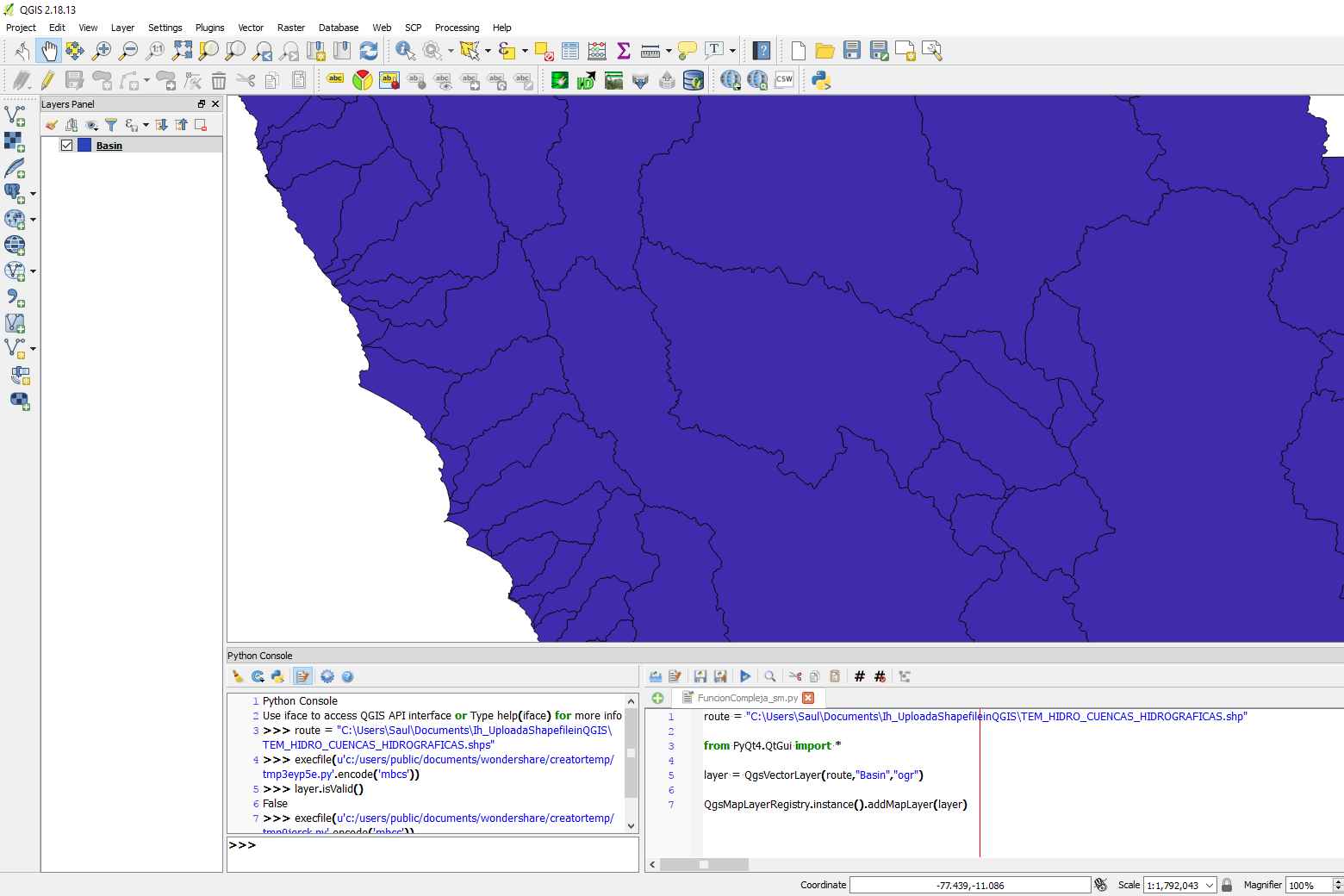1344x896 pixels.
Task: Open the Scale dropdown in the status bar
Action: point(1210,885)
